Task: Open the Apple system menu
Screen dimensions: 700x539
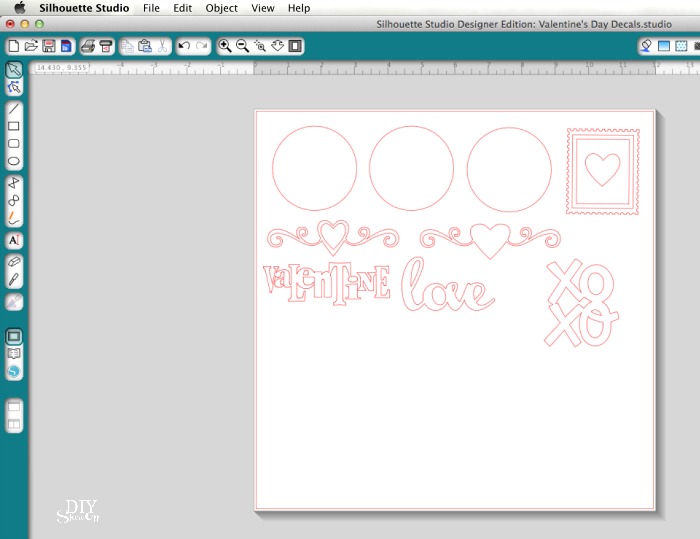Action: click(x=19, y=8)
